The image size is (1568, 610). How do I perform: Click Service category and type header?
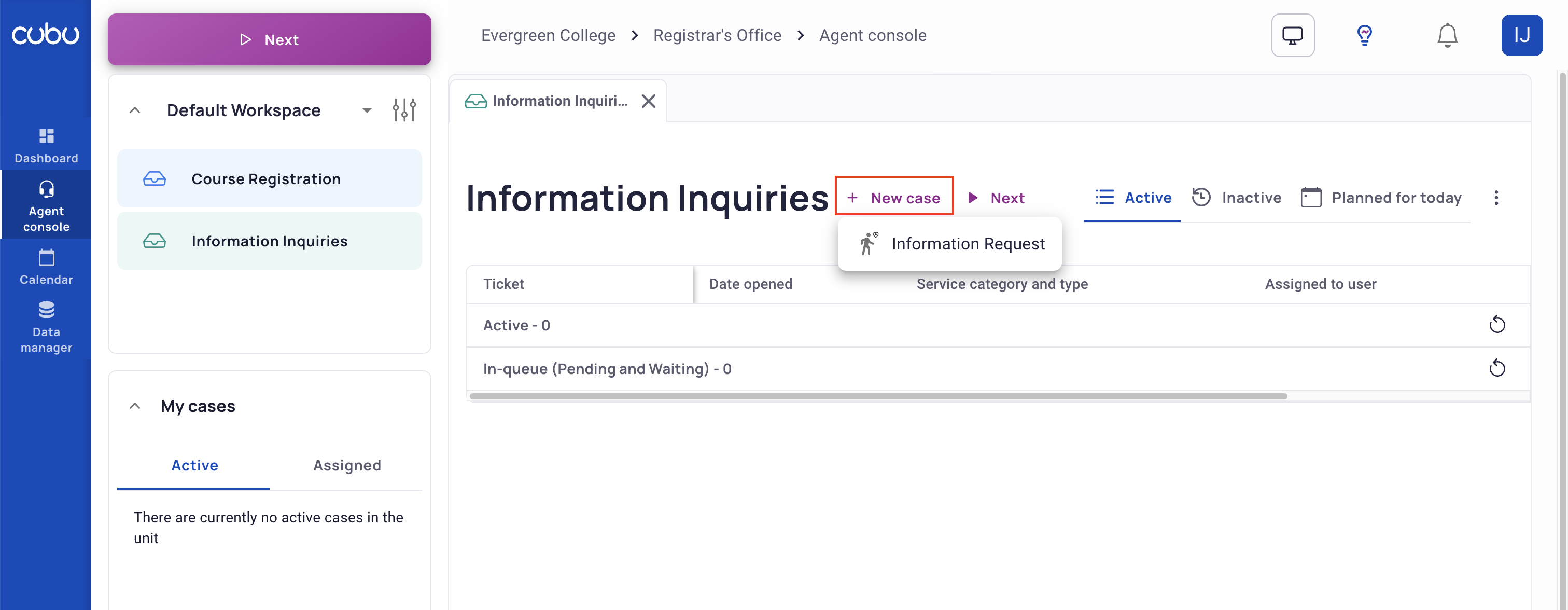click(x=1002, y=284)
